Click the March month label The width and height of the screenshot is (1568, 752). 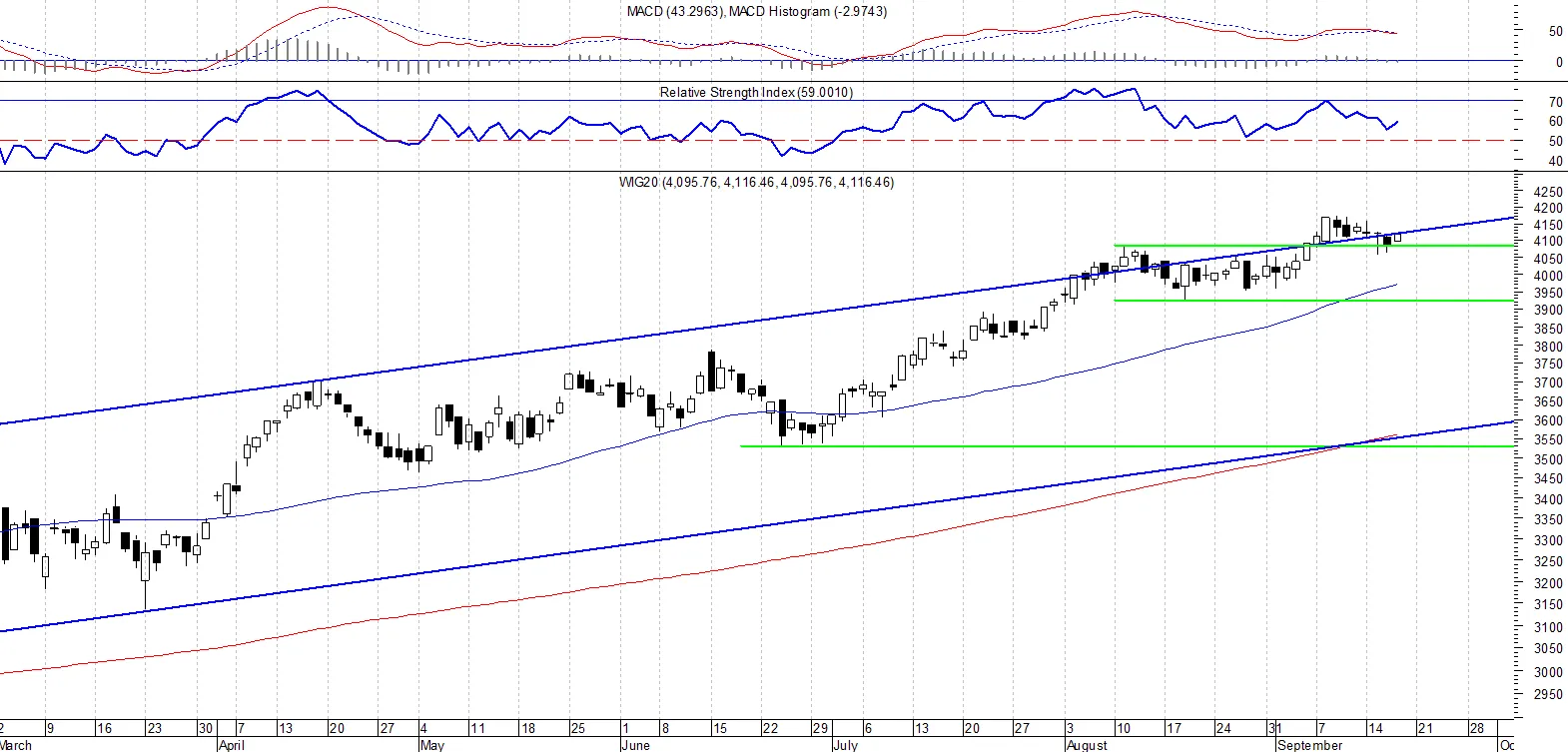click(16, 745)
